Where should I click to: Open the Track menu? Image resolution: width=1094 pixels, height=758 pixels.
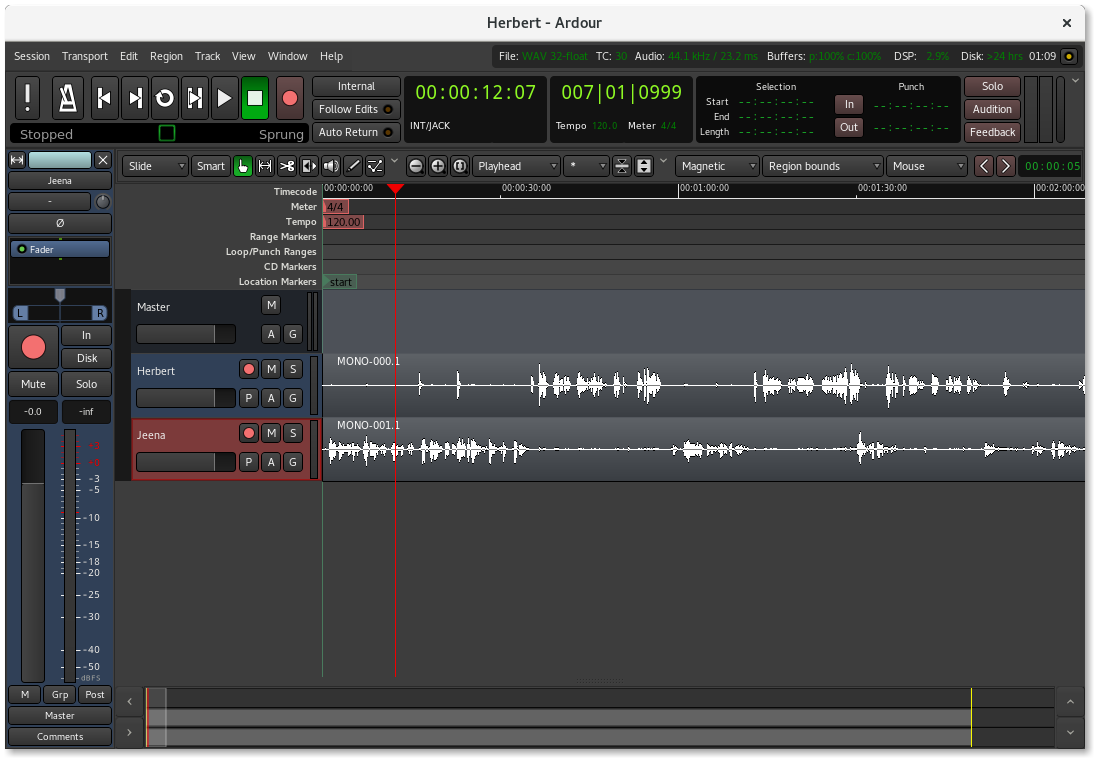click(x=207, y=56)
